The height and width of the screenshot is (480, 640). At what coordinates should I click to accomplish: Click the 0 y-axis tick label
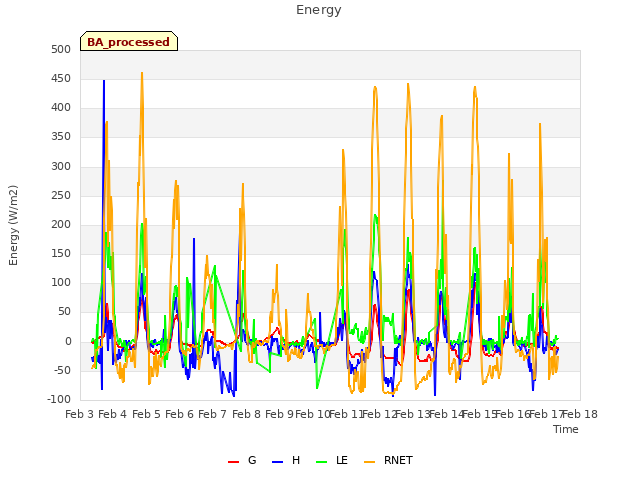tap(68, 341)
